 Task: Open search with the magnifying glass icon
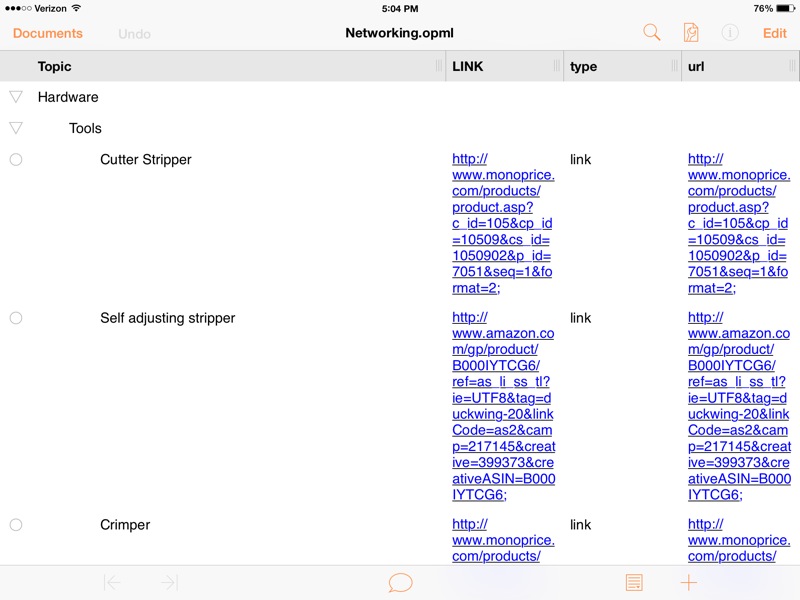click(651, 32)
